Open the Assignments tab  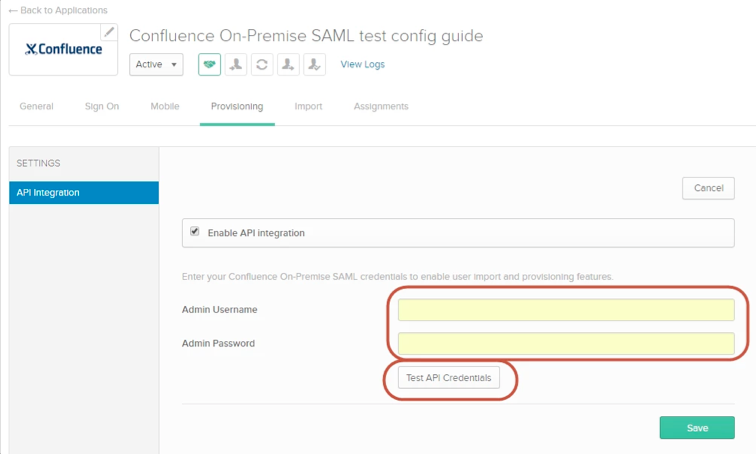tap(381, 106)
